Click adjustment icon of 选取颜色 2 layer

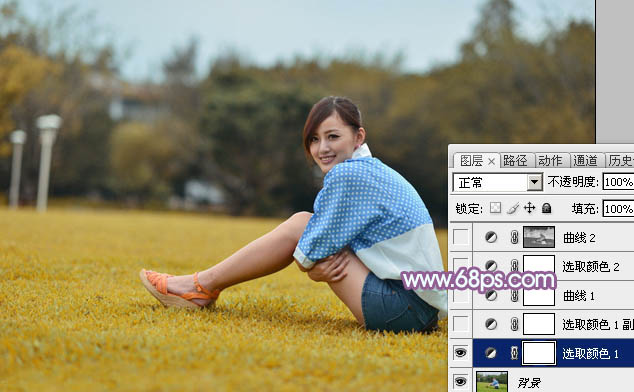coord(491,266)
